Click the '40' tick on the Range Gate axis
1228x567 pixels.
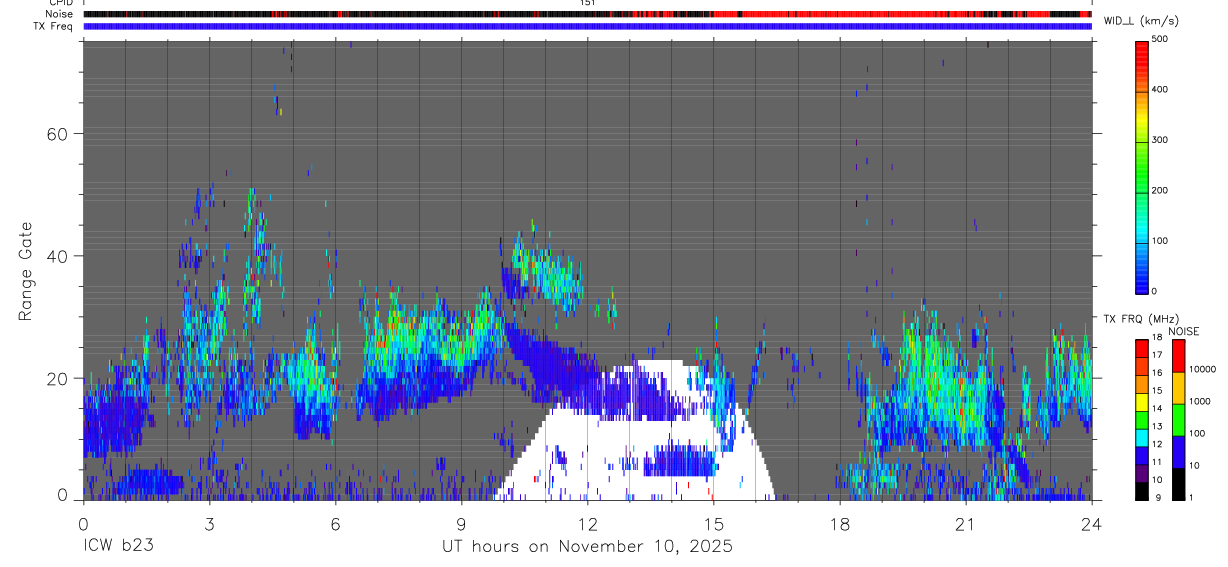tap(57, 256)
